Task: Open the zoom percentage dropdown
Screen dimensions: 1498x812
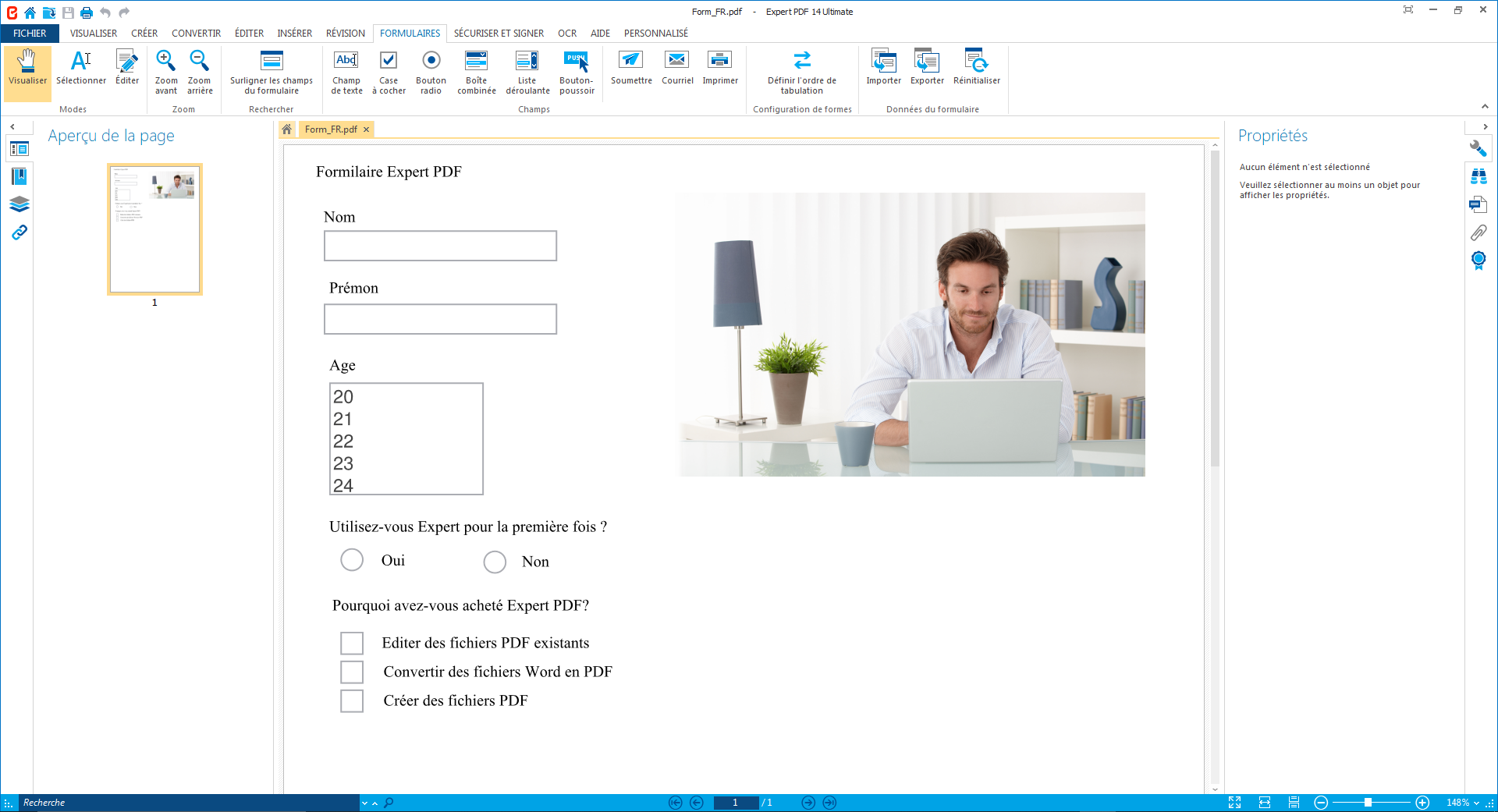Action: tap(1477, 803)
